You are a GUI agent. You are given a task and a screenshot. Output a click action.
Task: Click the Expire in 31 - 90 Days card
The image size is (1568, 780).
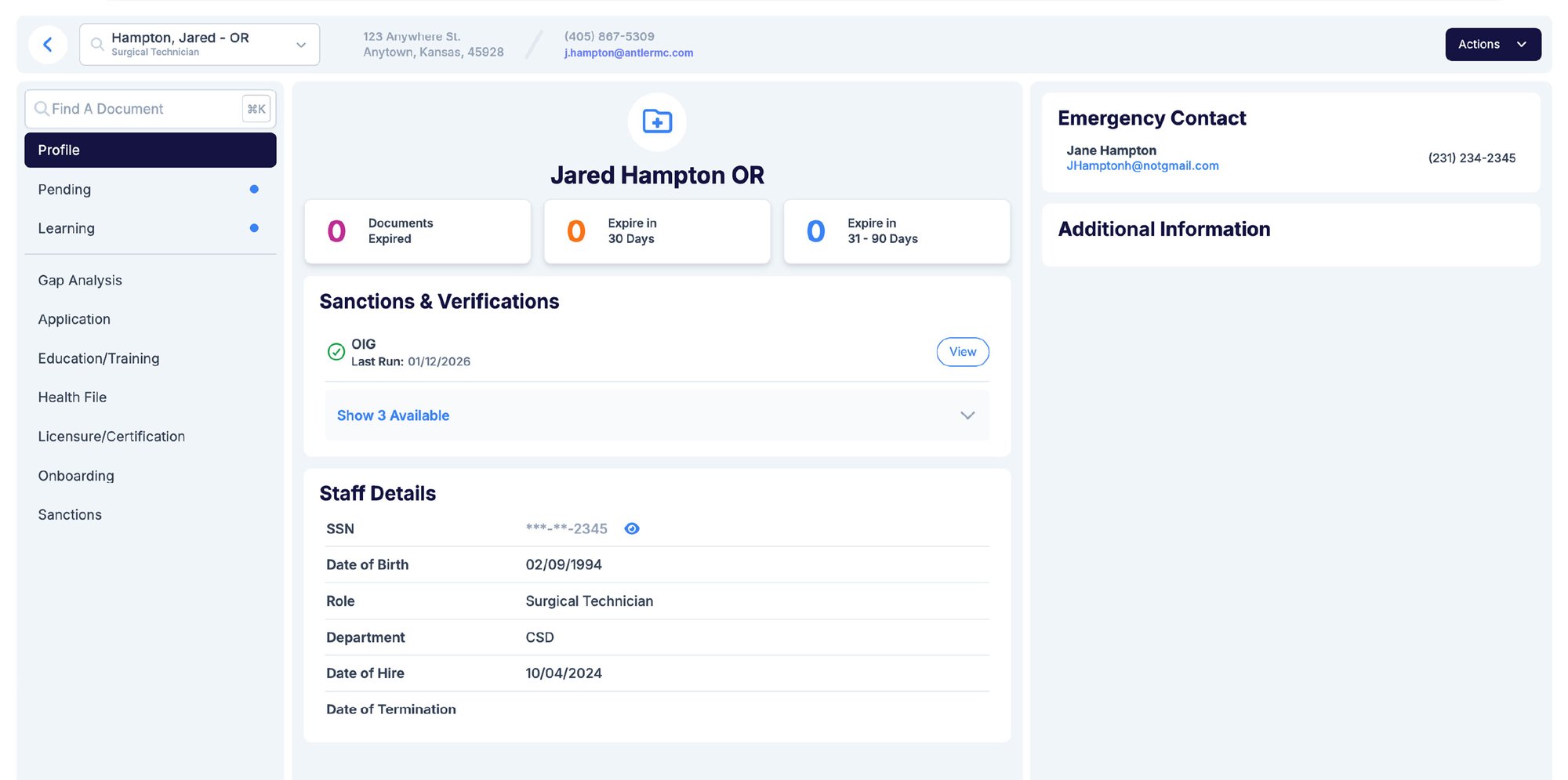click(x=897, y=231)
